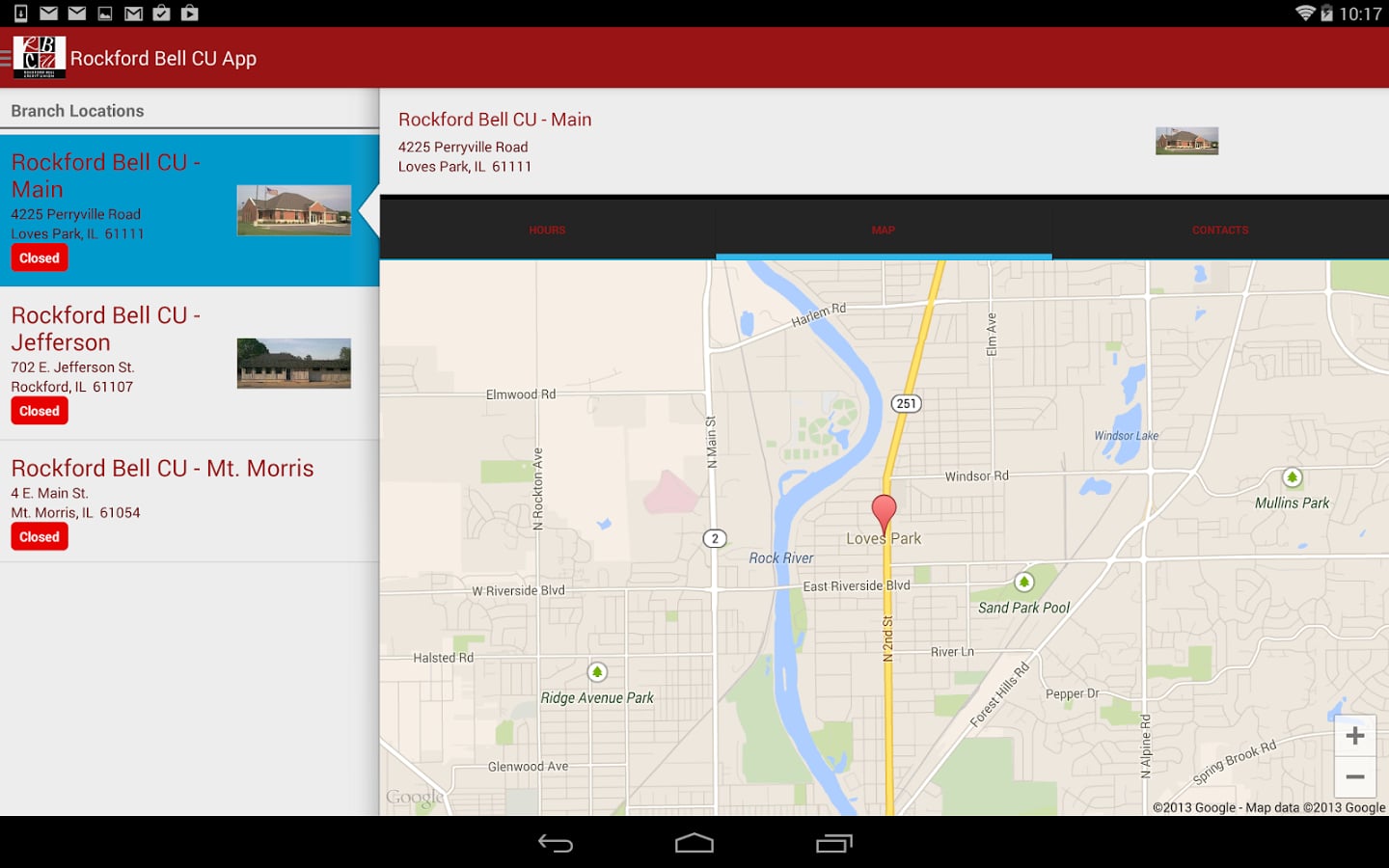This screenshot has height=868, width=1389.
Task: Open the first email notification icon in status bar
Action: pos(48,13)
